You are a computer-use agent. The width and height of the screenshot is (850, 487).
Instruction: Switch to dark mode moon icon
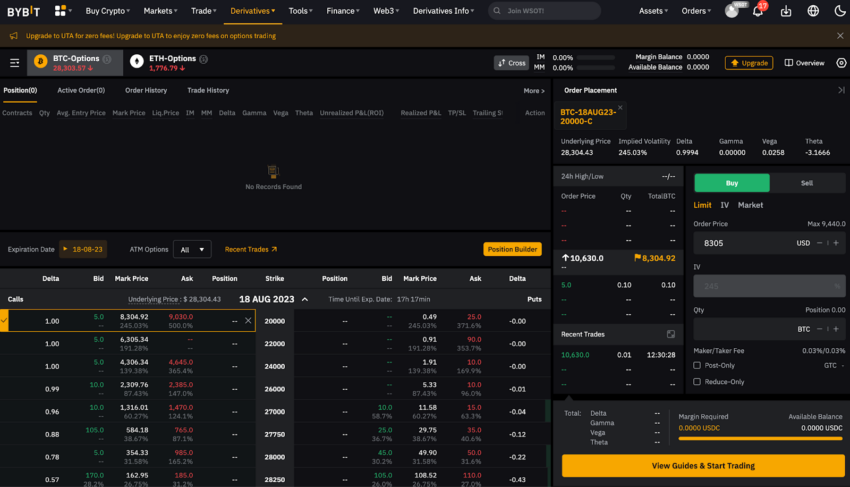click(840, 11)
